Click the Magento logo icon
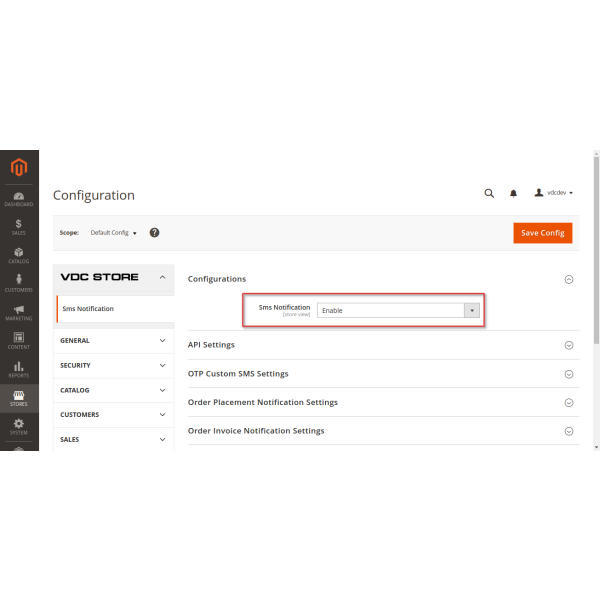Screen dimensions: 600x600 click(19, 167)
